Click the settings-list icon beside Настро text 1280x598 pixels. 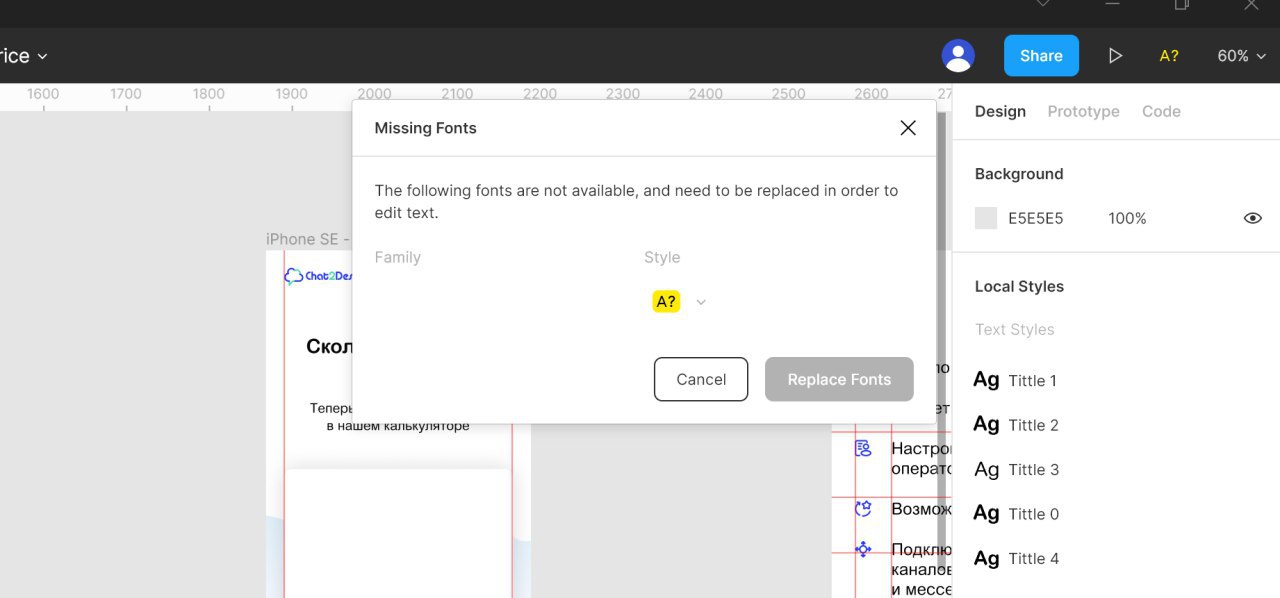tap(863, 448)
